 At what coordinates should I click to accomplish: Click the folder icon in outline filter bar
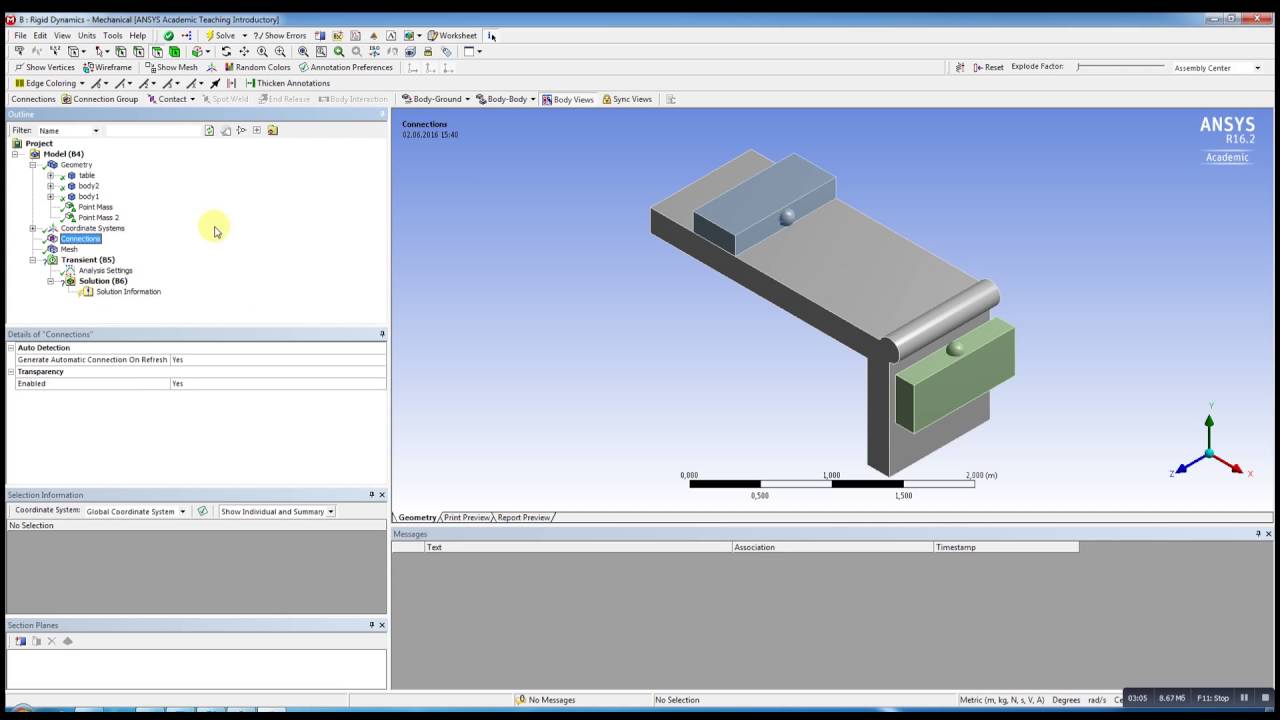click(273, 131)
